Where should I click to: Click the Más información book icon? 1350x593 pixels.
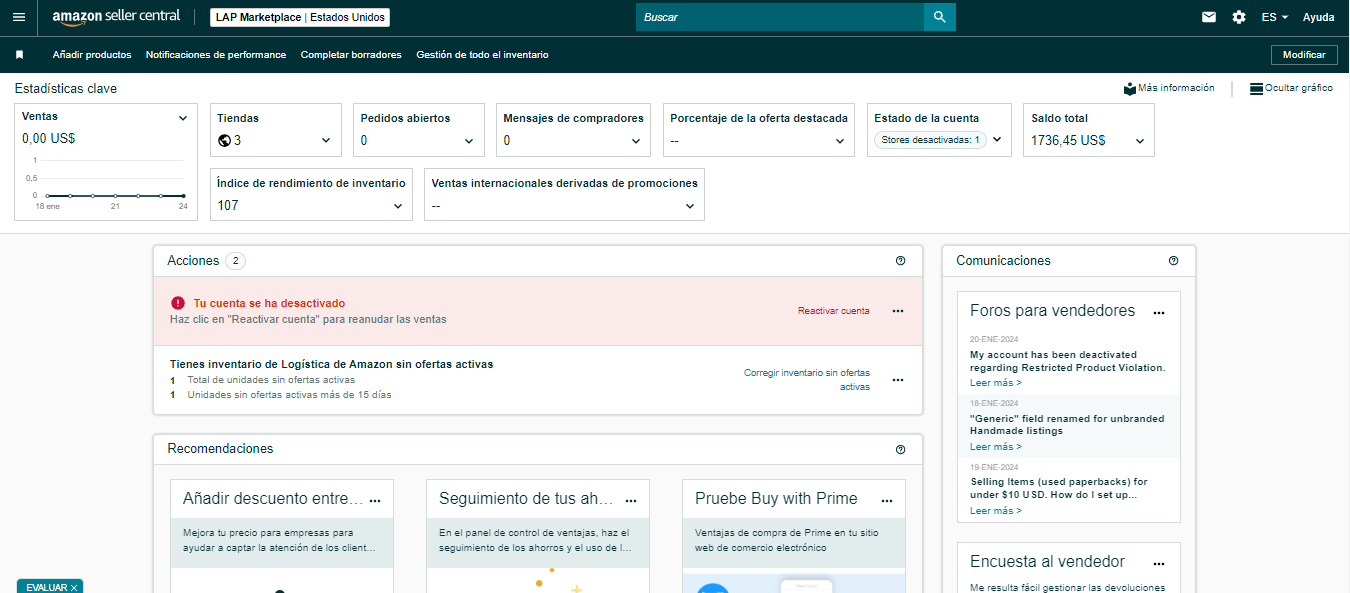(x=1130, y=88)
